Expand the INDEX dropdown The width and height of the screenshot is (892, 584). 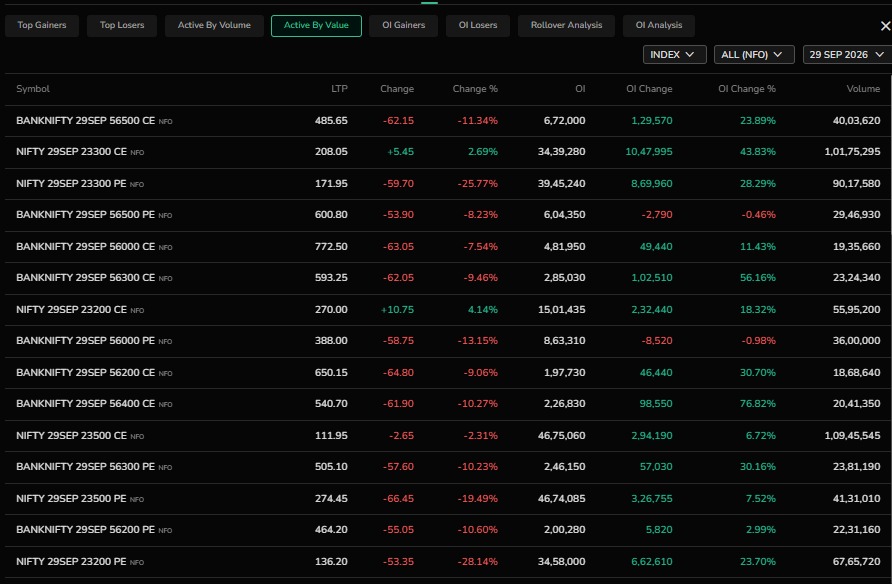(x=675, y=55)
